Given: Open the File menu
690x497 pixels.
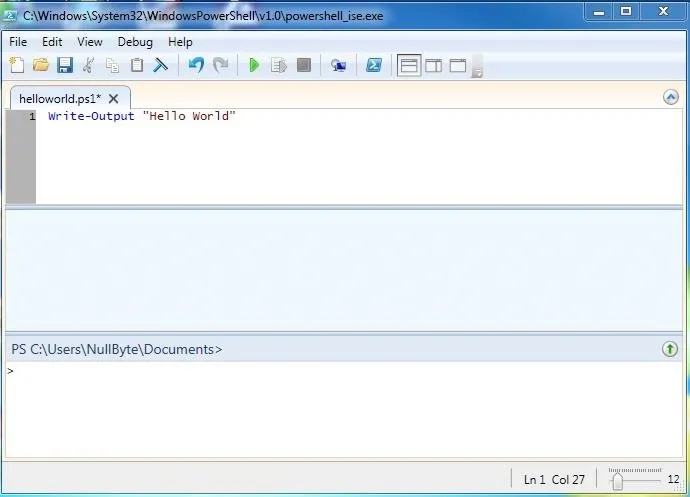Looking at the screenshot, I should (x=18, y=42).
